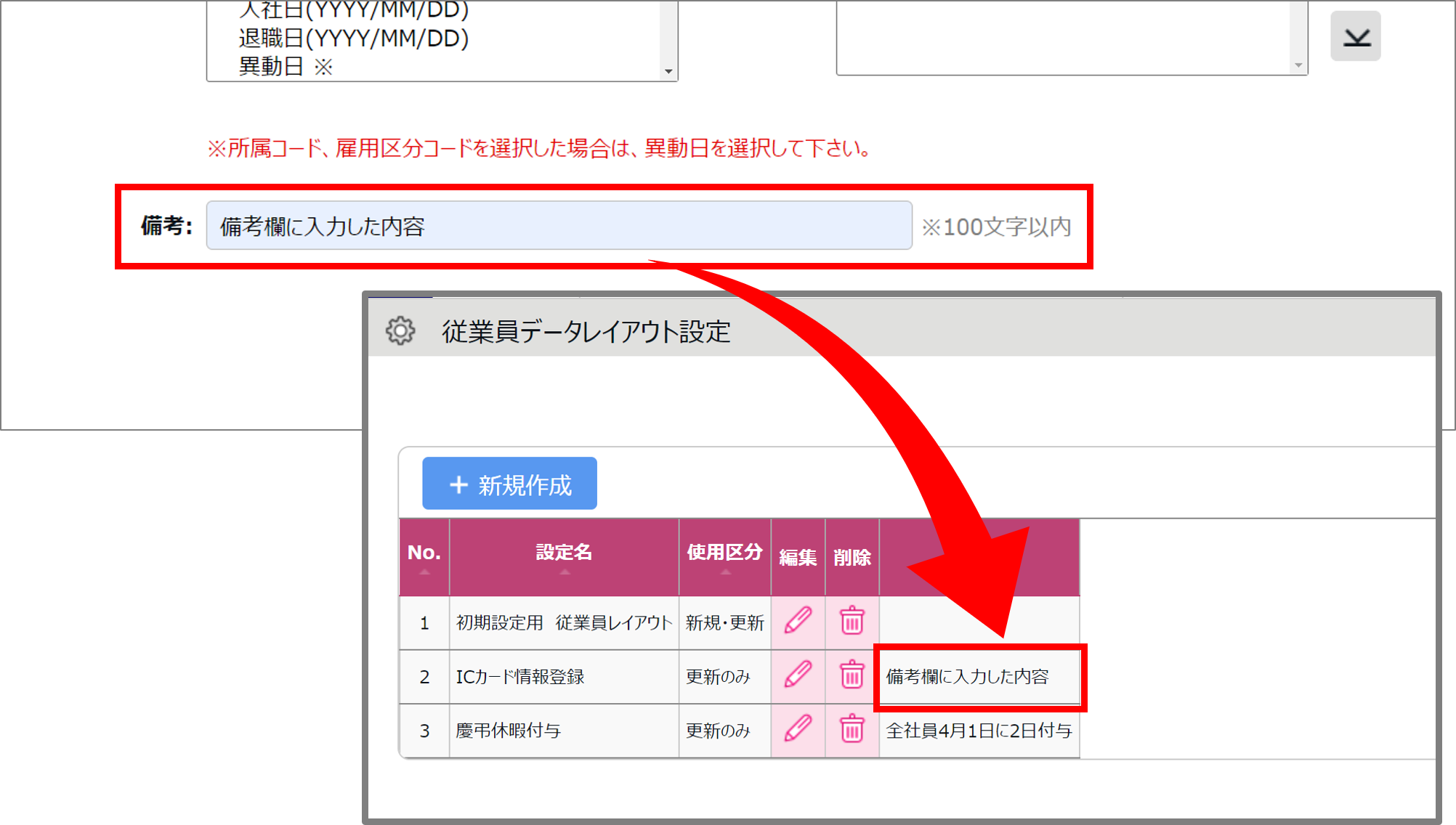Click the ＋ 新規作成 button

pos(509,484)
